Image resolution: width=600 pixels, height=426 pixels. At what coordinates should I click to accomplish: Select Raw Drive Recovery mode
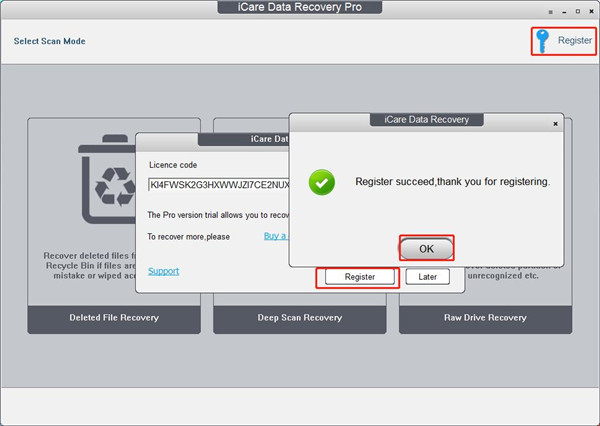pyautogui.click(x=485, y=318)
